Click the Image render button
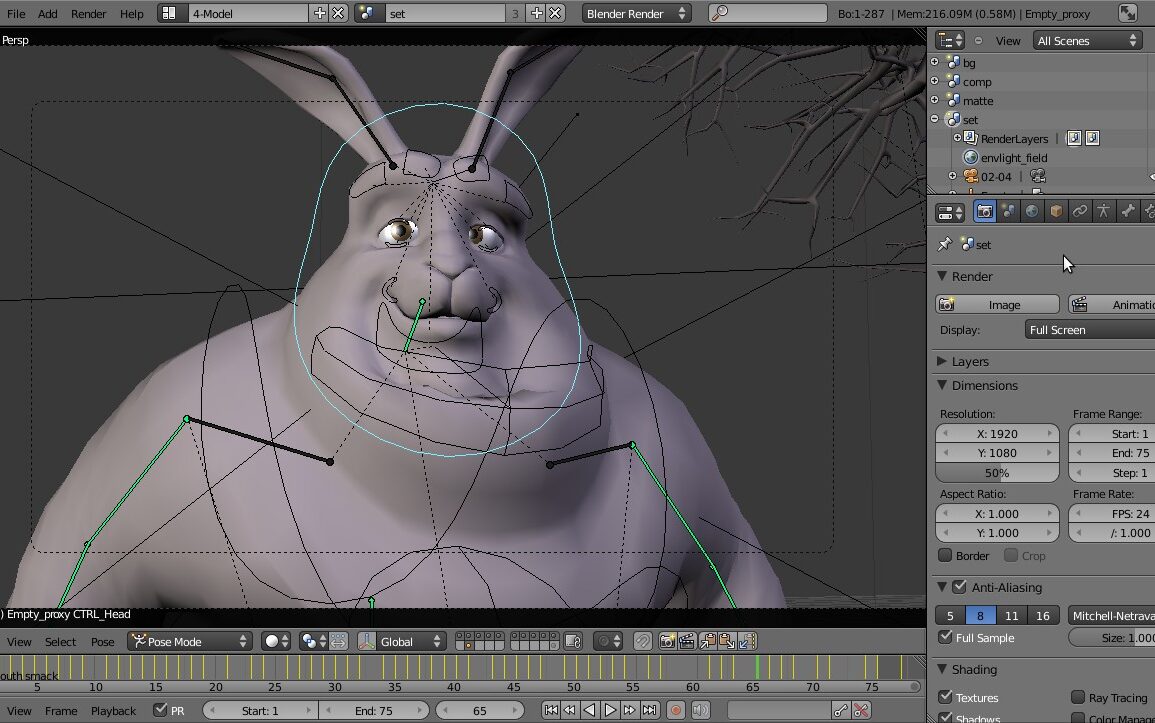 point(997,304)
